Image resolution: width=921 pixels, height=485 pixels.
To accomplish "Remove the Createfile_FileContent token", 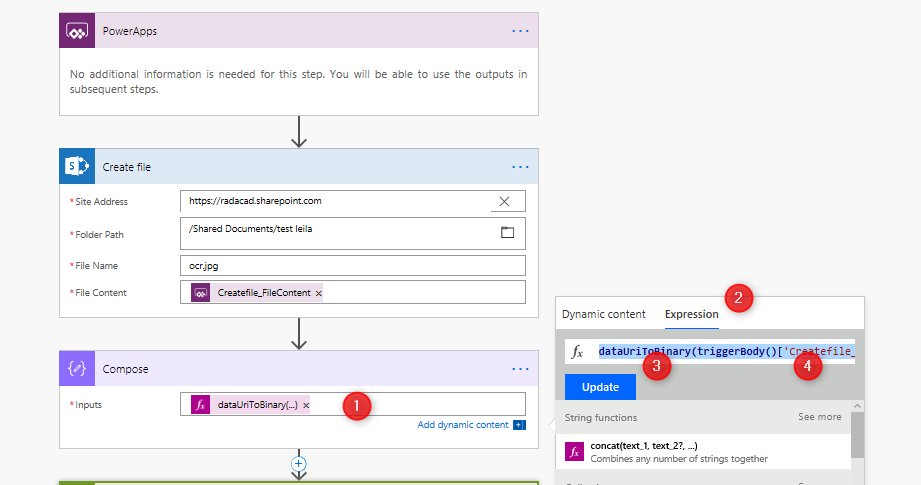I will point(318,293).
